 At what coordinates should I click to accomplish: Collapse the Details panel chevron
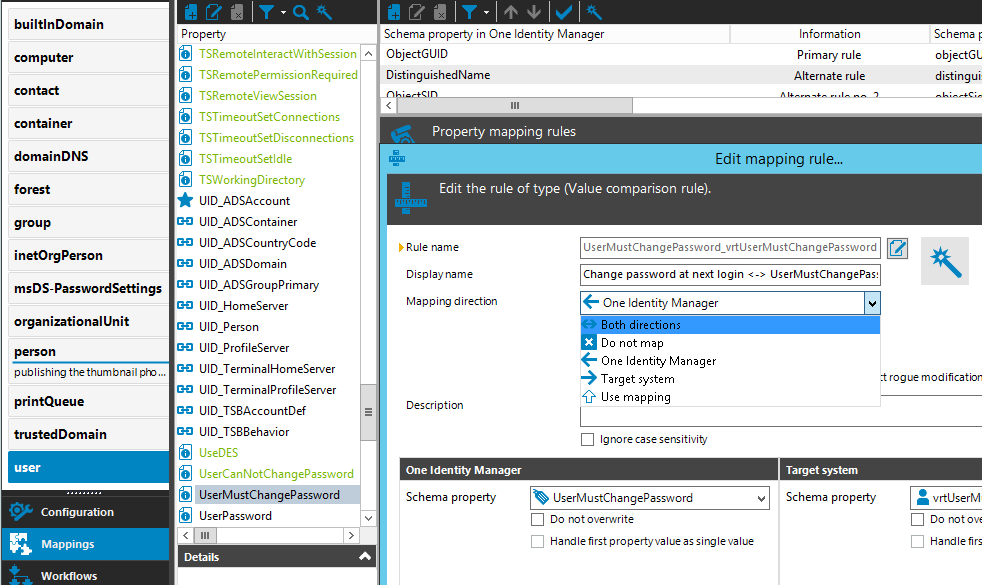[365, 557]
